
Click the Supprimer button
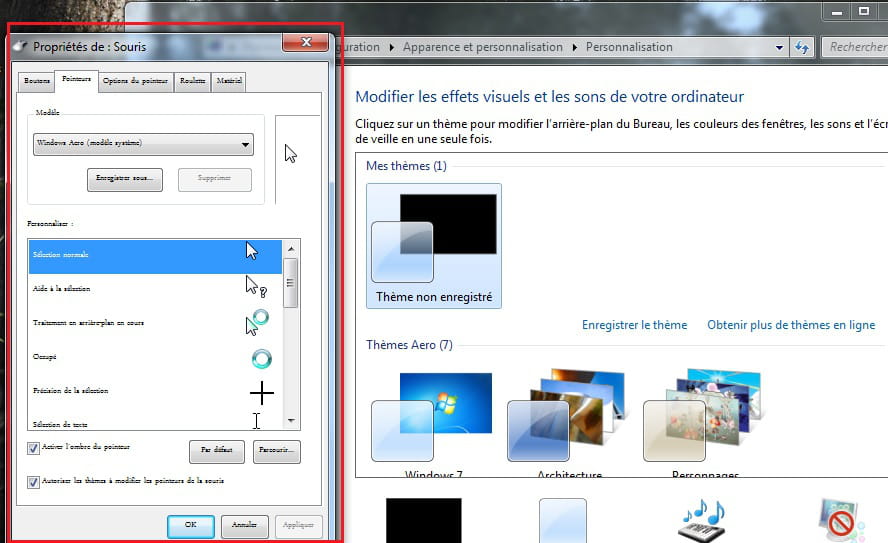215,179
